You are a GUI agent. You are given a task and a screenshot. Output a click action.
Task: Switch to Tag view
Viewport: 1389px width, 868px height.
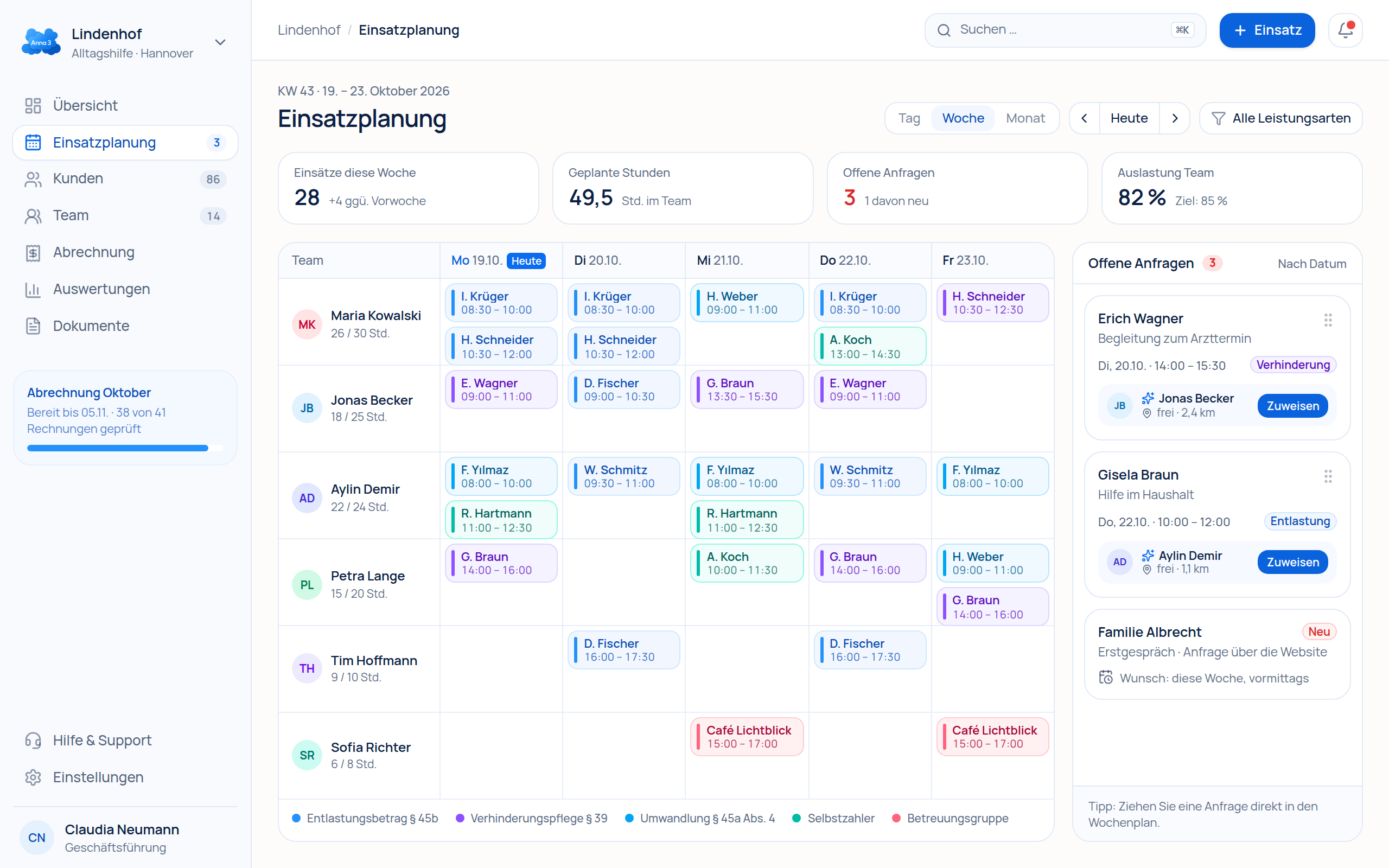click(909, 118)
